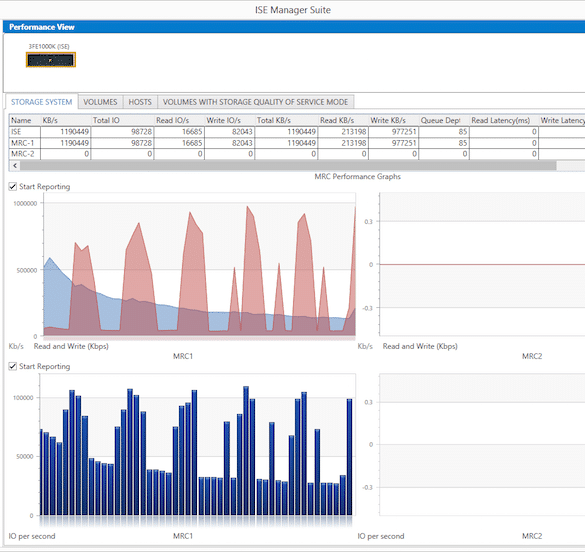Click the Read KB/s column header
The height and width of the screenshot is (552, 585).
coord(343,120)
